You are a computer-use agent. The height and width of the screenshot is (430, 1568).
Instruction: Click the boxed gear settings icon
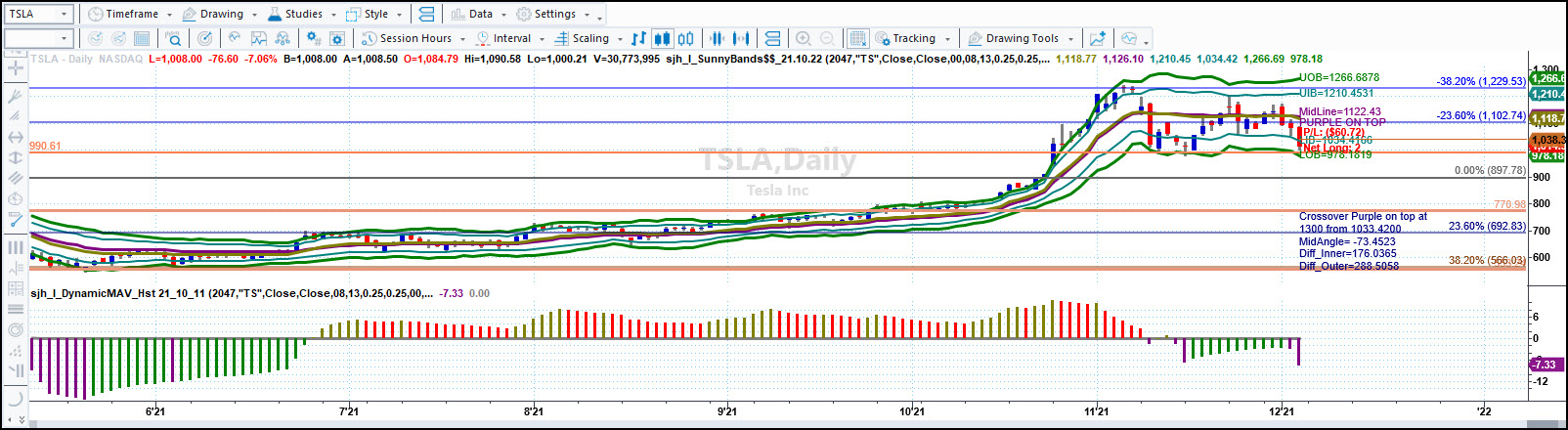pyautogui.click(x=337, y=38)
